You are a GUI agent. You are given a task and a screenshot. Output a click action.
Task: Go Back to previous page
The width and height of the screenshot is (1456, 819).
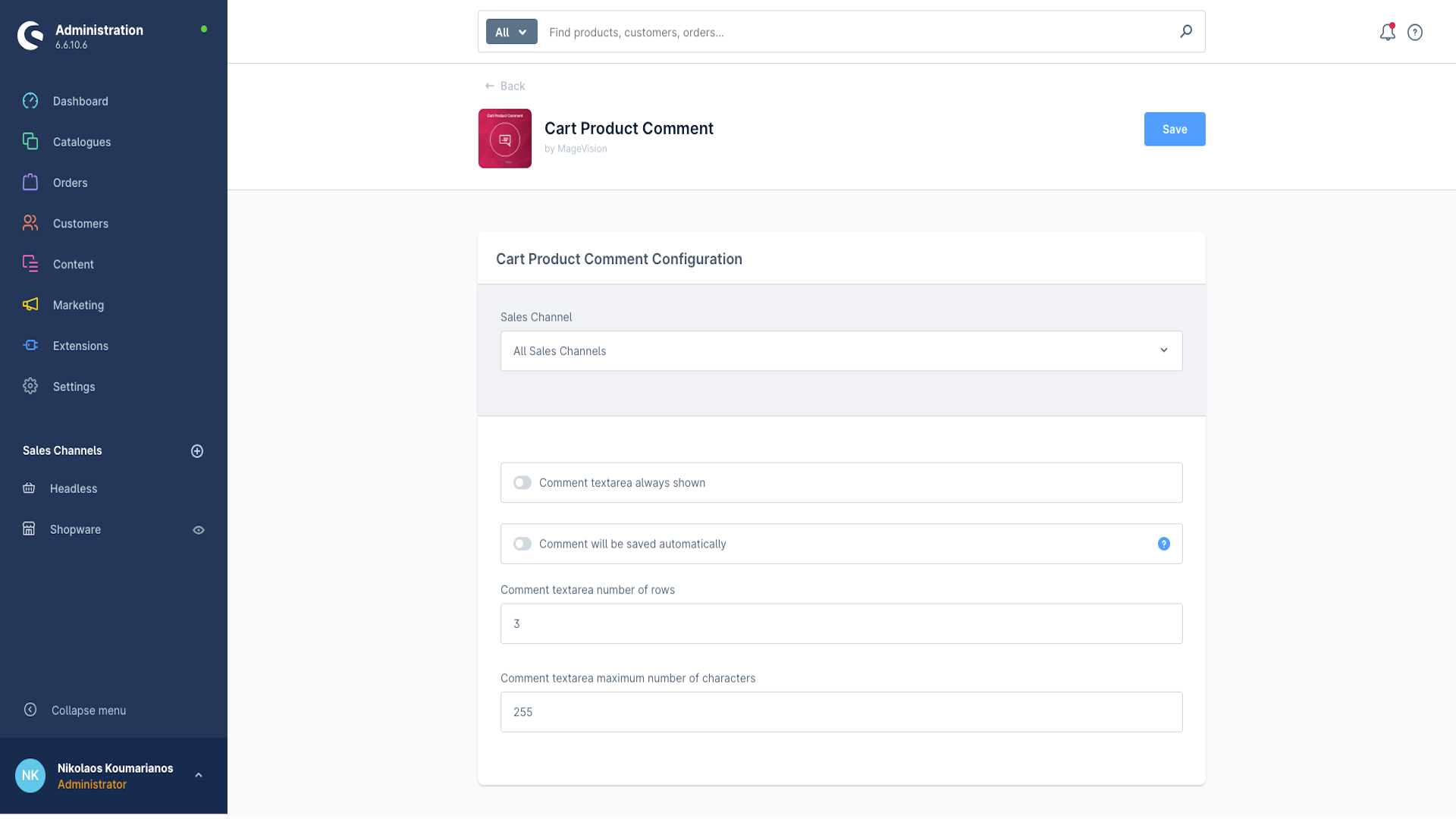(506, 86)
